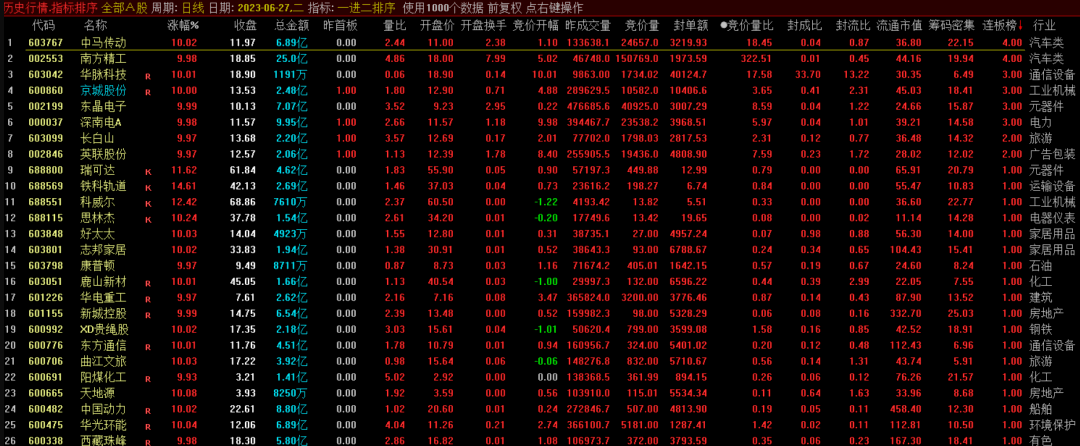This screenshot has width=1080, height=446.
Task: Click the 广告包装 industry cell
Action: tap(1052, 153)
